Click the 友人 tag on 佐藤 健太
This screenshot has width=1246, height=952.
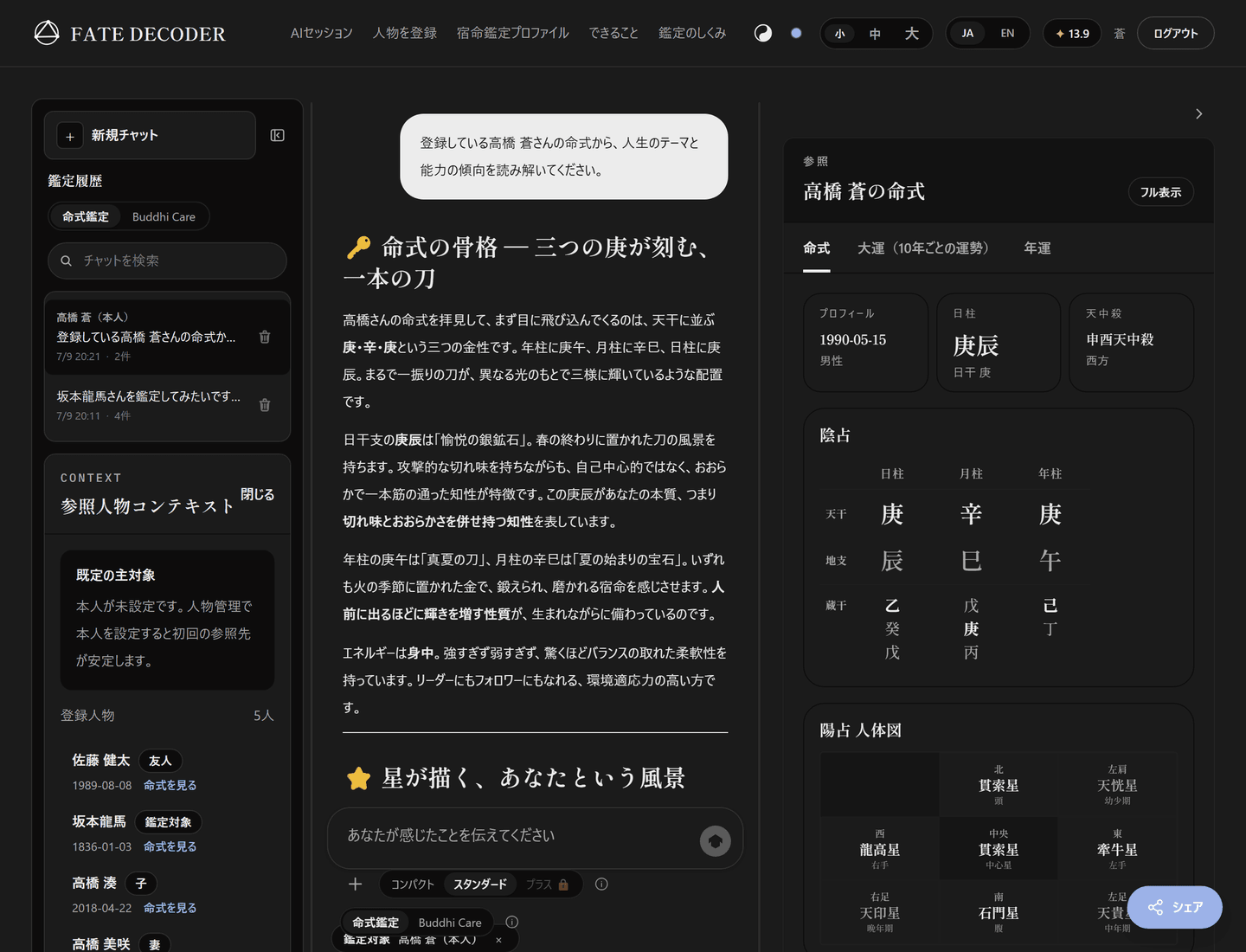[160, 761]
